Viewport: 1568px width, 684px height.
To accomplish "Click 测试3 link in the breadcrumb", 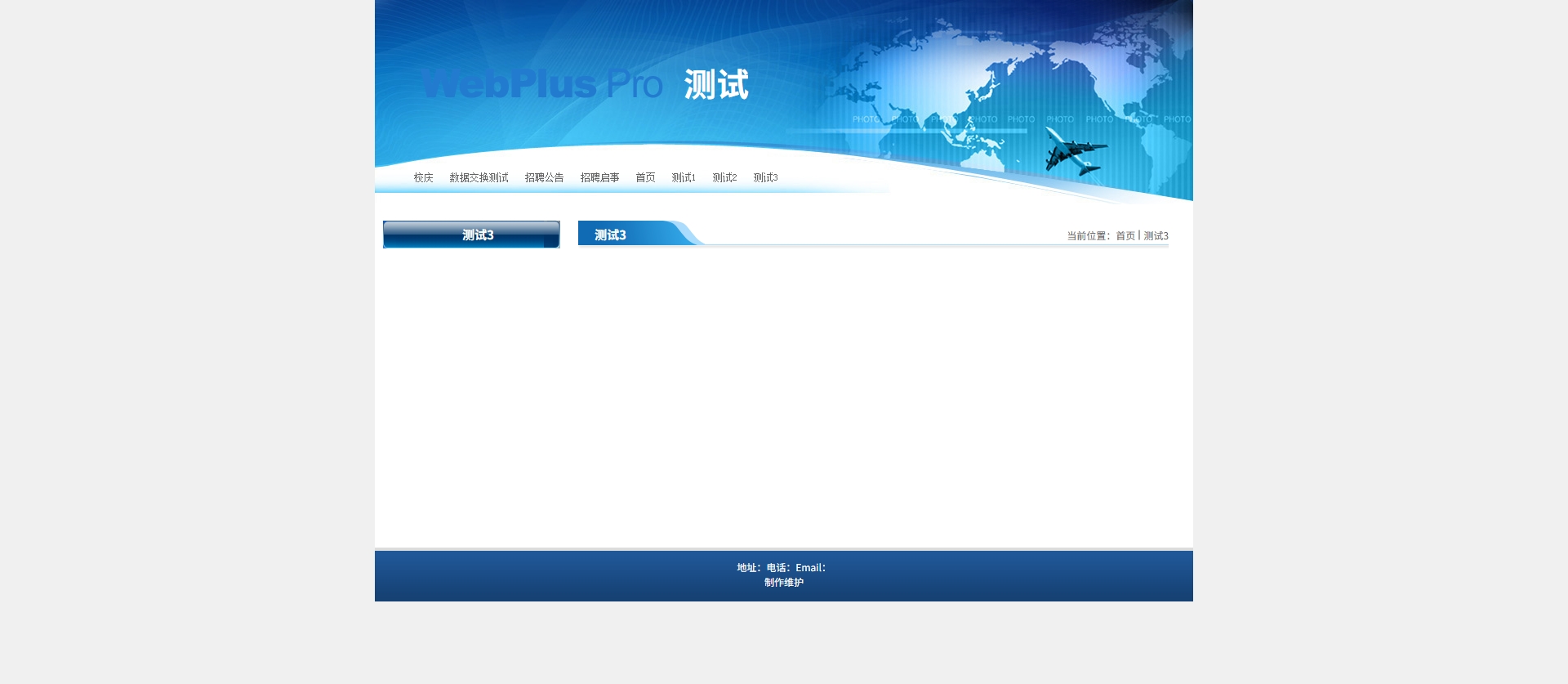I will (x=1156, y=236).
